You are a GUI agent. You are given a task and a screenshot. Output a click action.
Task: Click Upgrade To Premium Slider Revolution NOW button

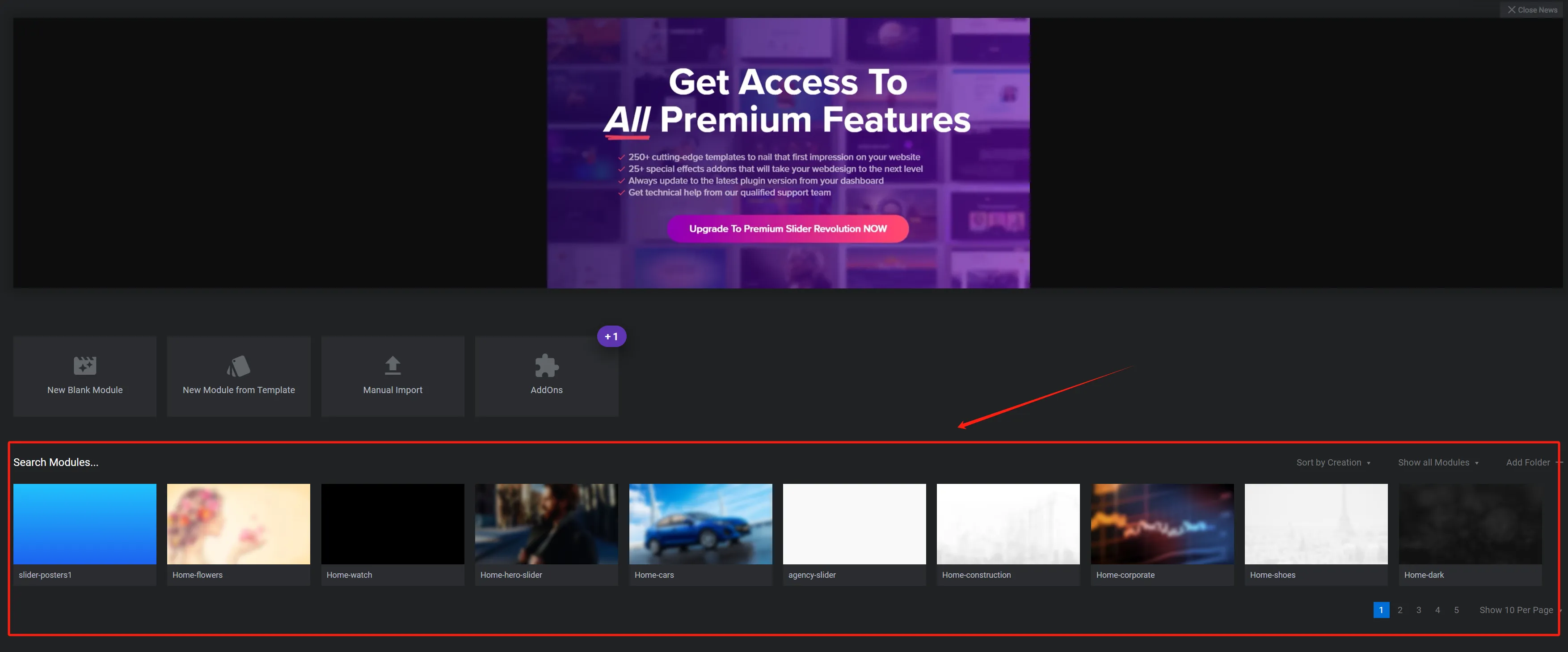pyautogui.click(x=788, y=228)
